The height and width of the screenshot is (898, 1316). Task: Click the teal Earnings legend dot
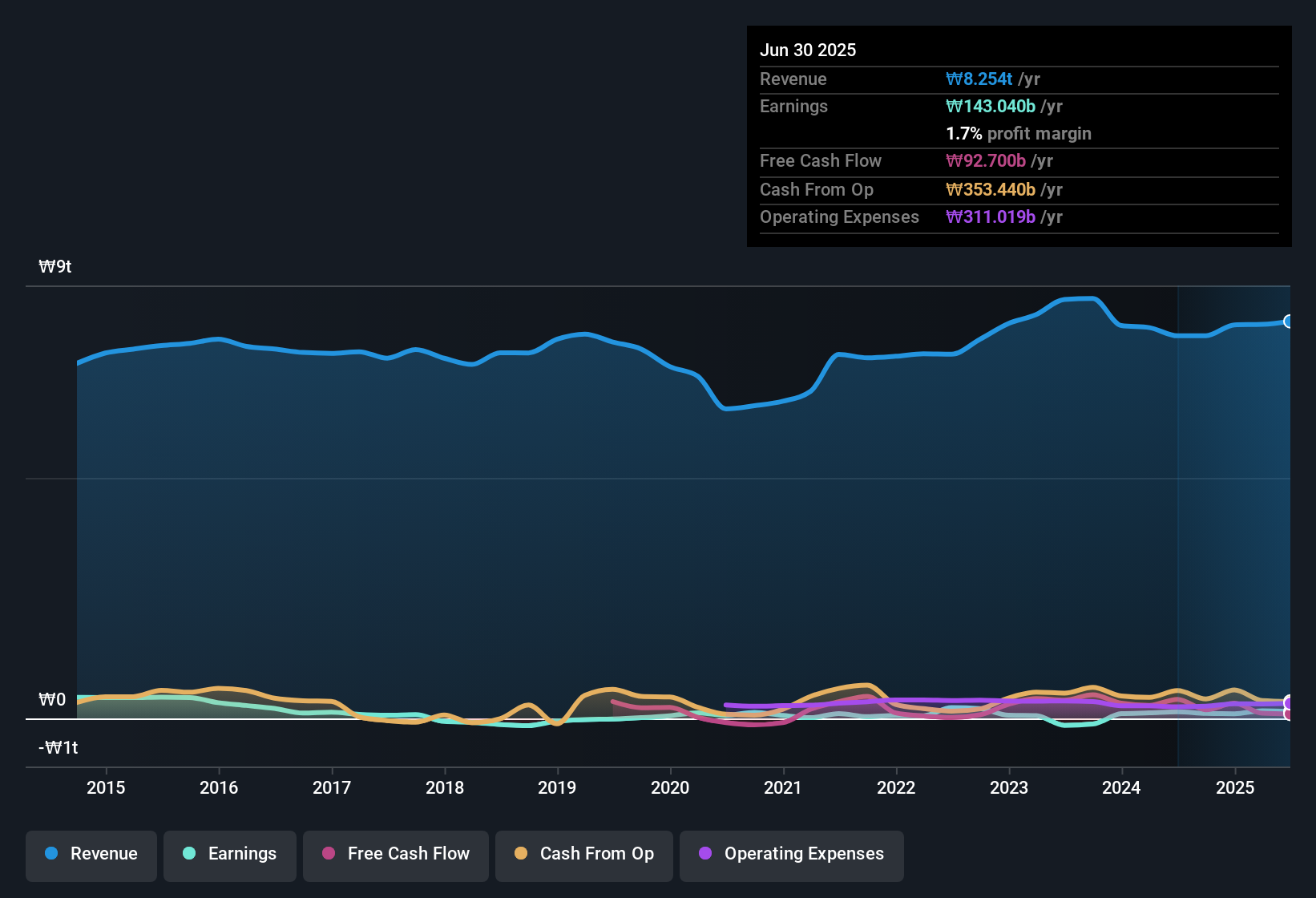coord(189,854)
